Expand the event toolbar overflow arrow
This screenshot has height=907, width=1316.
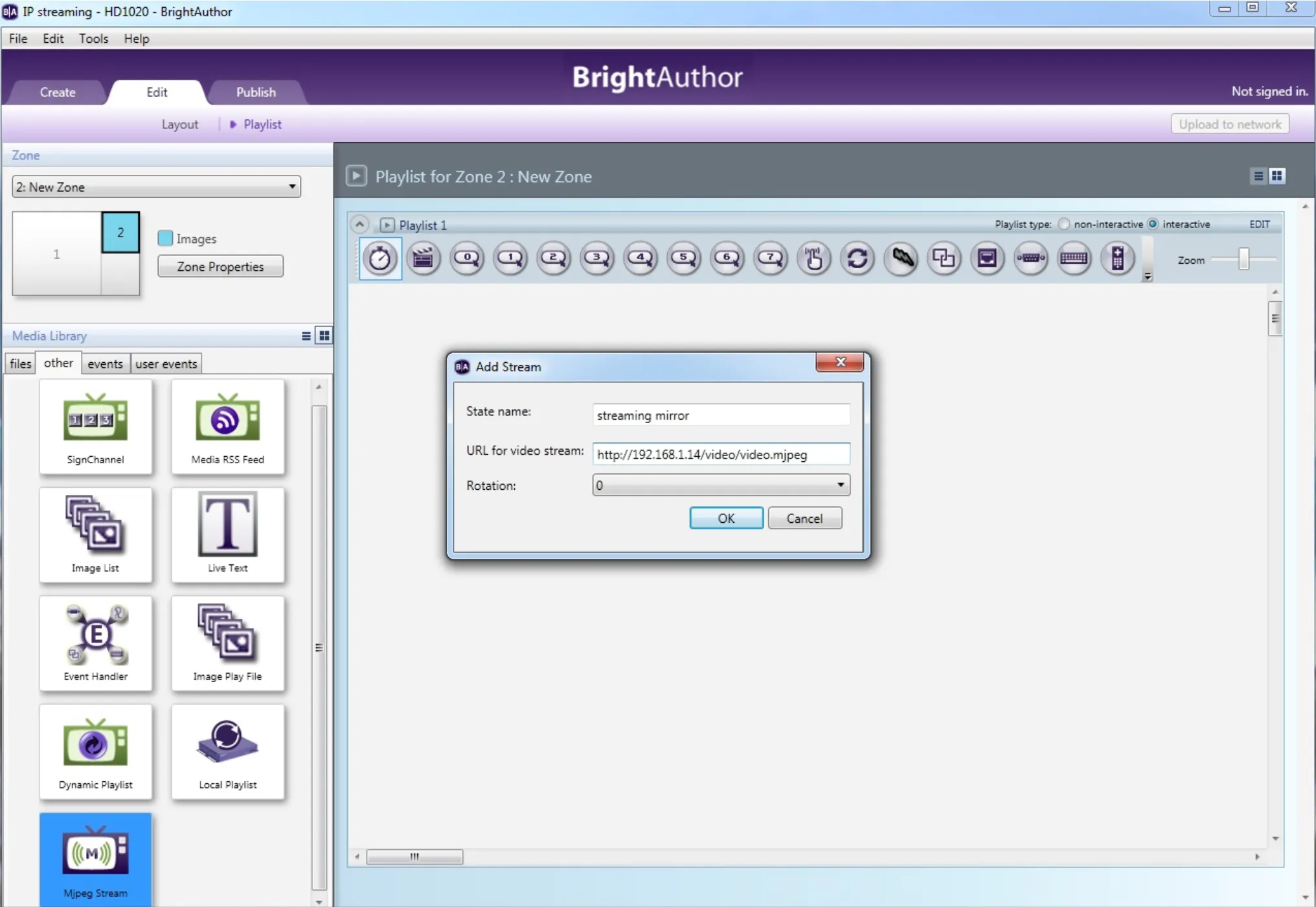tap(1147, 277)
